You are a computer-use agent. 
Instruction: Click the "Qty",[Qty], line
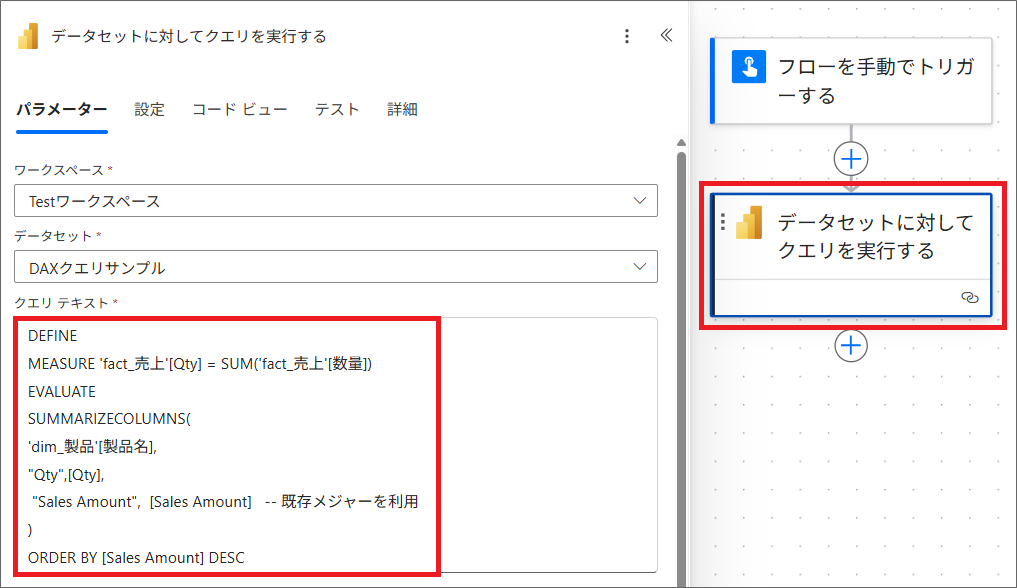pos(66,475)
